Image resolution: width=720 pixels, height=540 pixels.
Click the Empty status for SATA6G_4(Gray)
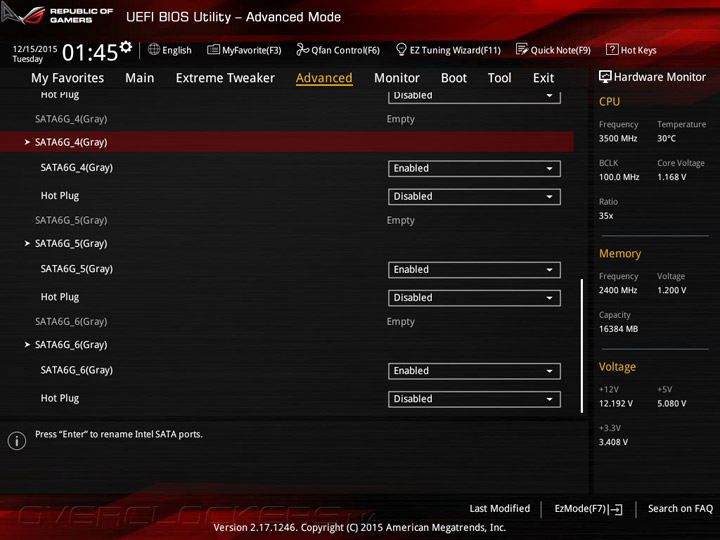coord(400,119)
